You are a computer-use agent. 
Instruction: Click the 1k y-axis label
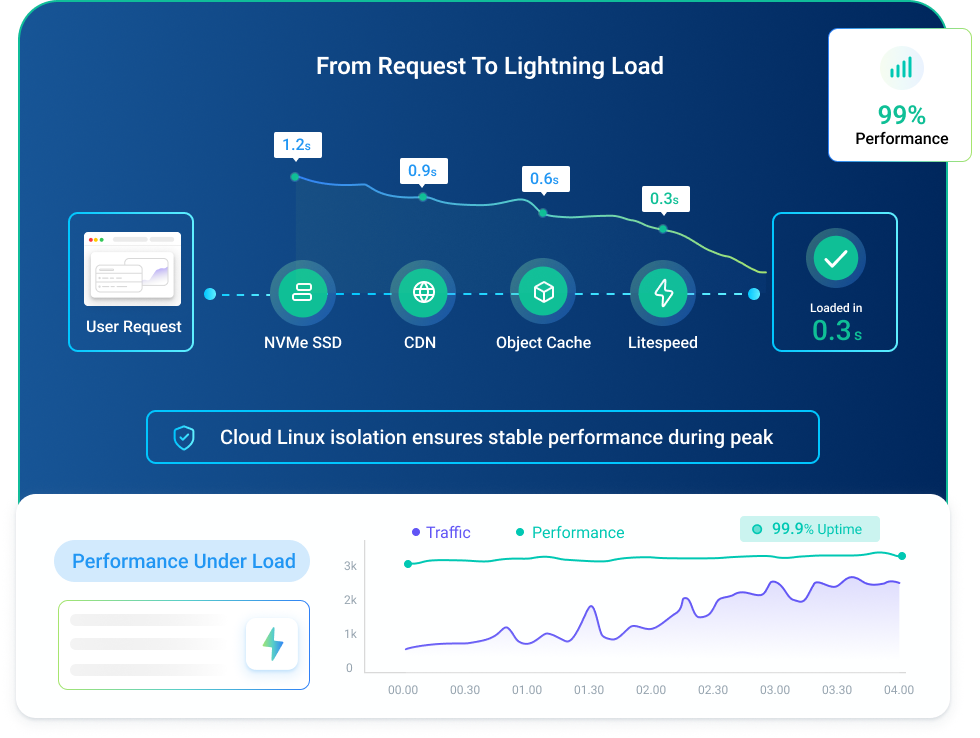(350, 634)
